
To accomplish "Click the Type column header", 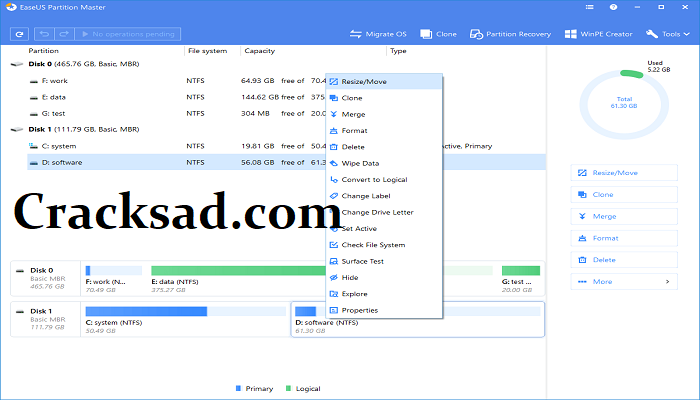I will 398,51.
